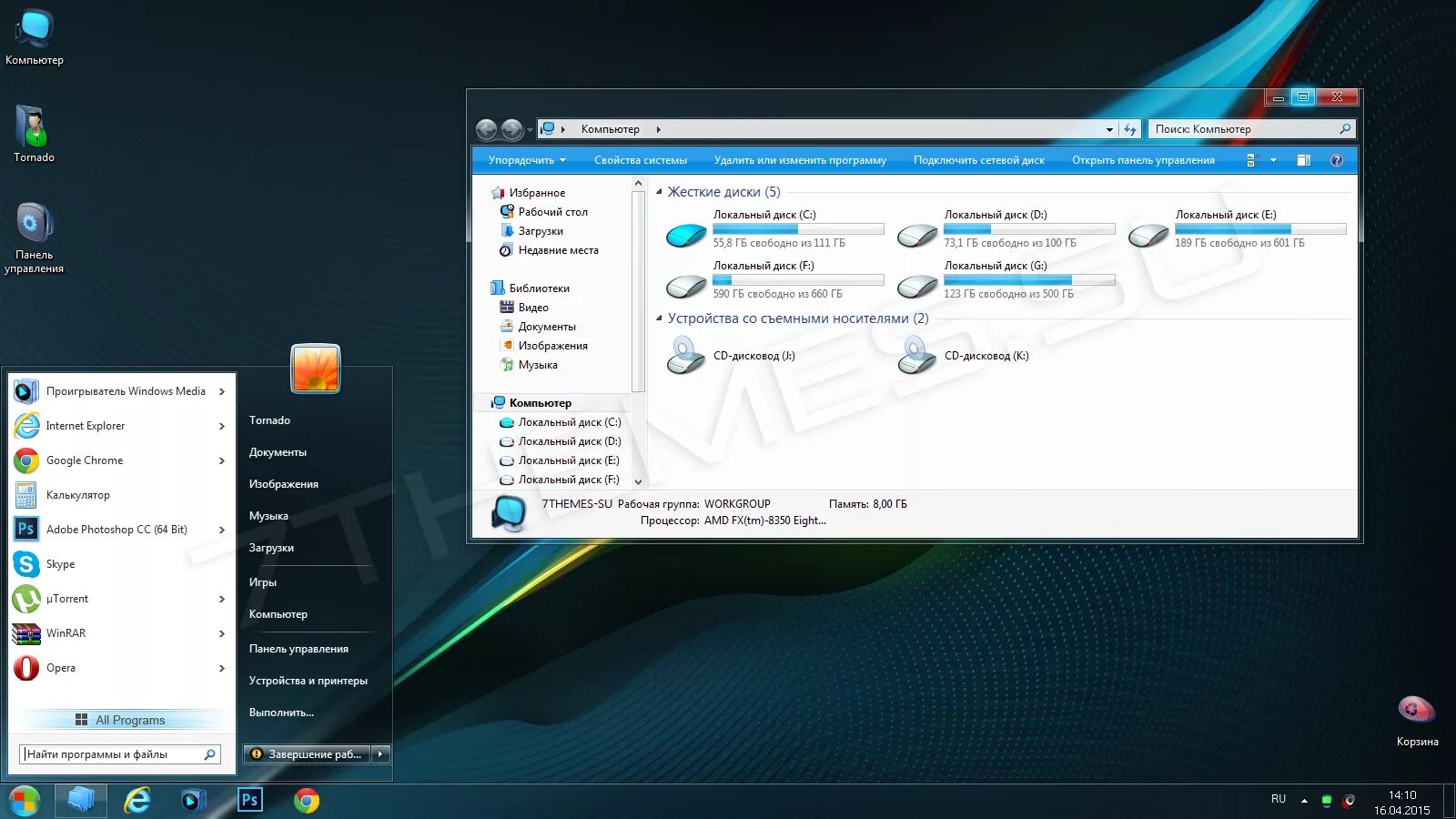The image size is (1456, 819).
Task: Open Skype from Start menu
Action: [x=122, y=564]
